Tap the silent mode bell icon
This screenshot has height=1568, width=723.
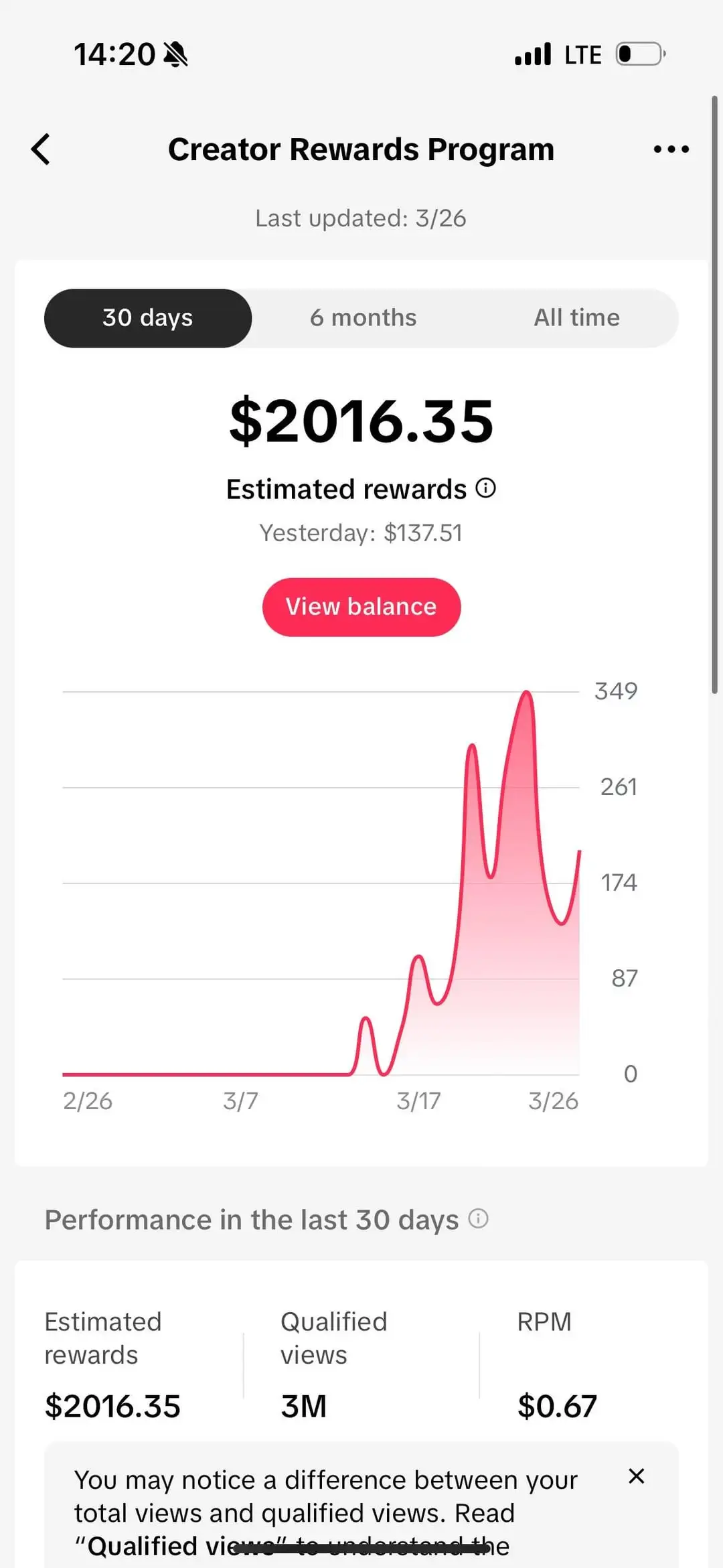[176, 54]
